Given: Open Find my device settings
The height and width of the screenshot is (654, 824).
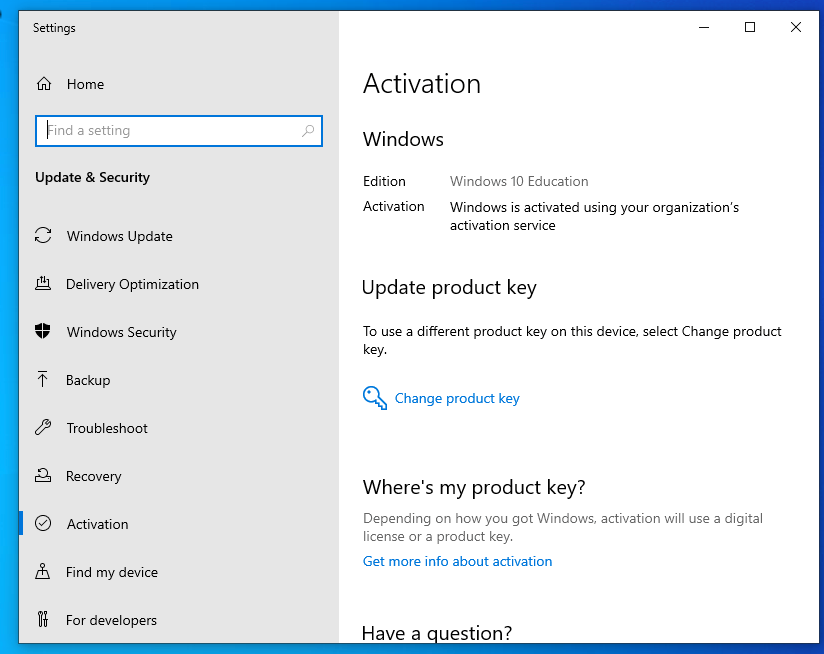Looking at the screenshot, I should tap(179, 572).
